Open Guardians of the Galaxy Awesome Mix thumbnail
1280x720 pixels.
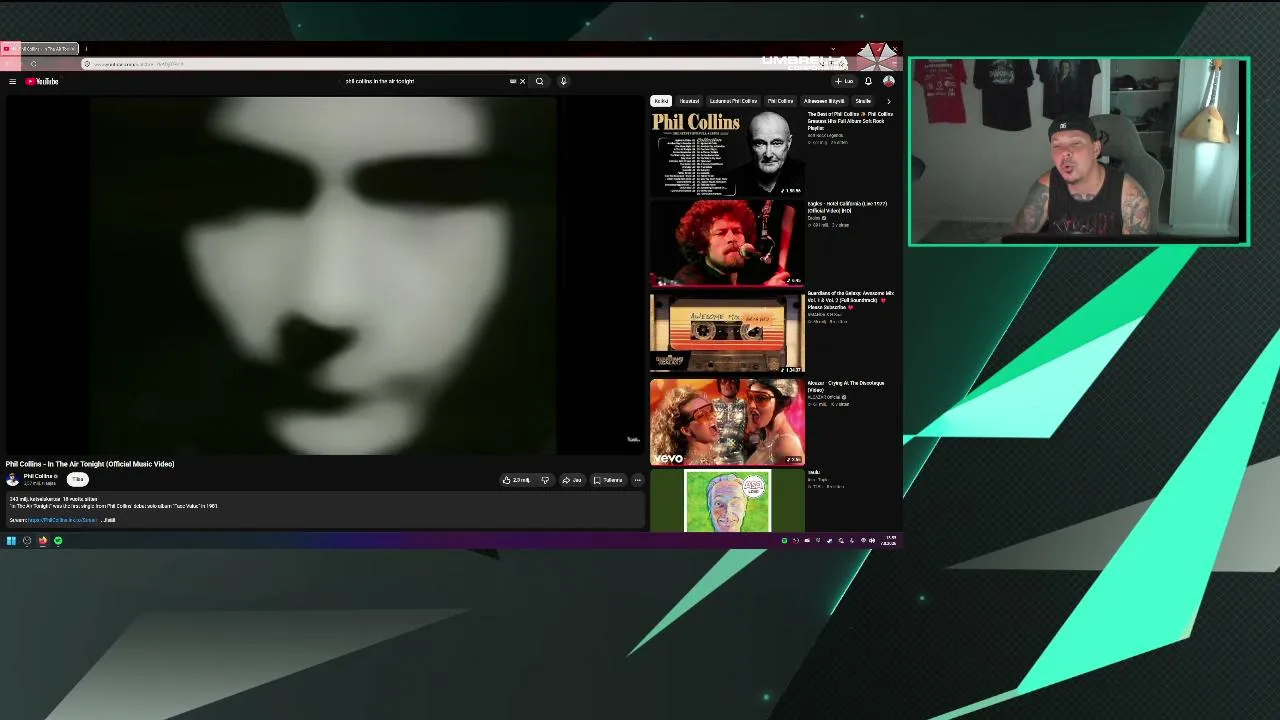727,332
